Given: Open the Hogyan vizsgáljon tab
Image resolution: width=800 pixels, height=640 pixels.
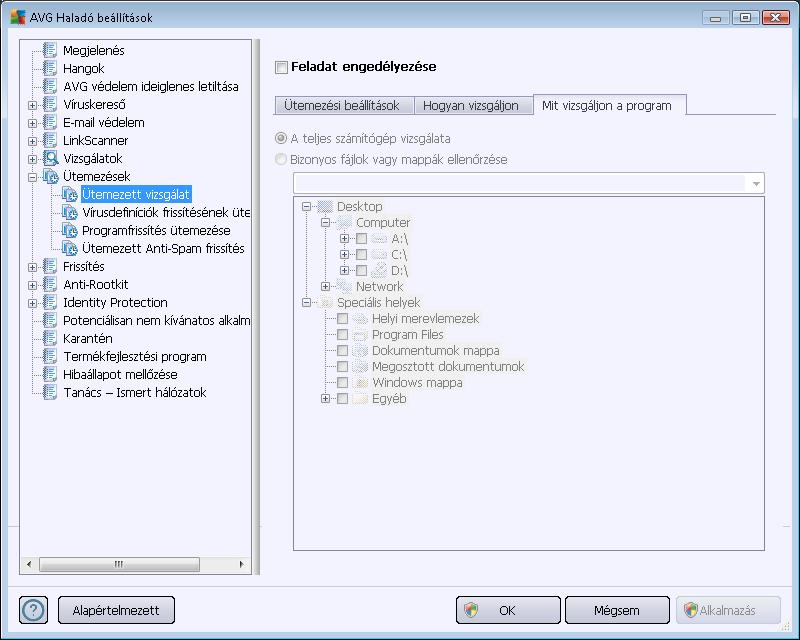Looking at the screenshot, I should [x=473, y=106].
